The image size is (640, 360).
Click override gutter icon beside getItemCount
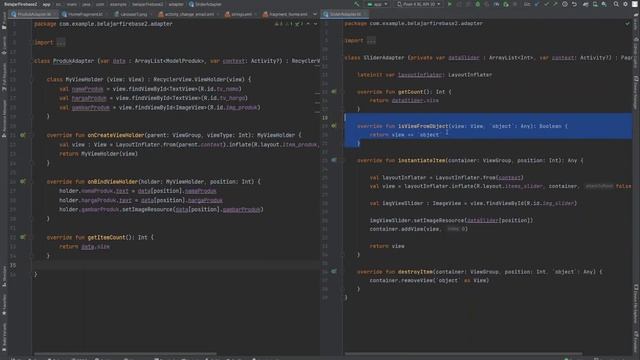(x=23, y=237)
